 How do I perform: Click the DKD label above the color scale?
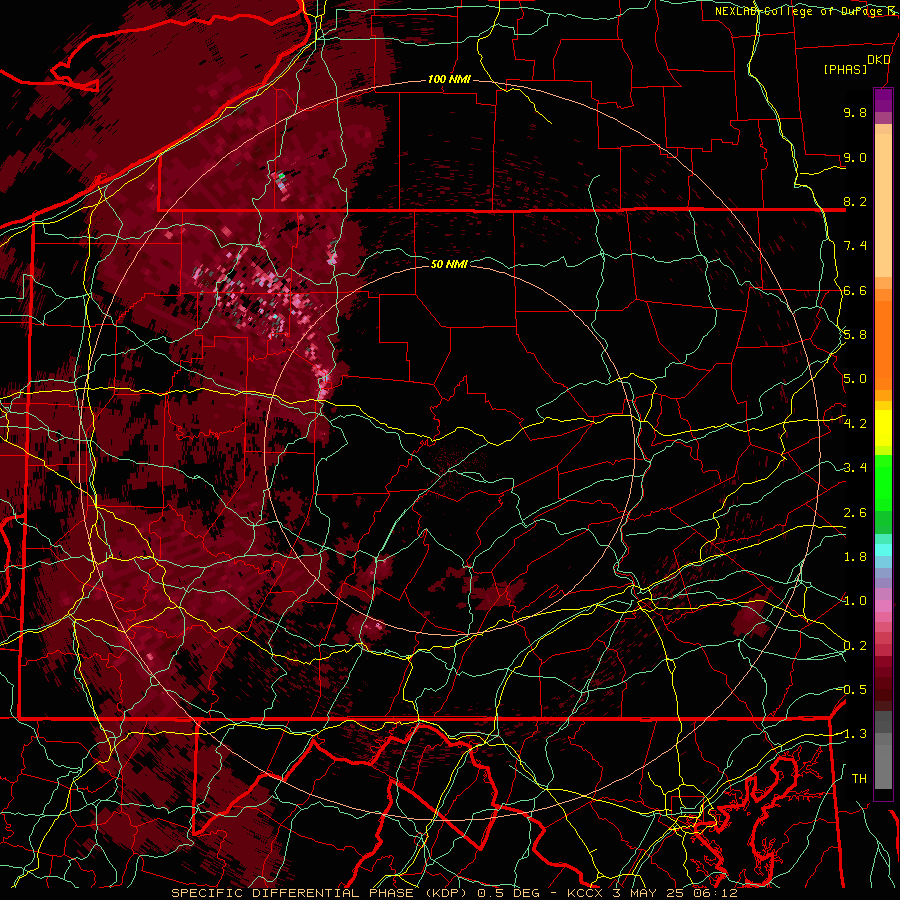pos(879,60)
